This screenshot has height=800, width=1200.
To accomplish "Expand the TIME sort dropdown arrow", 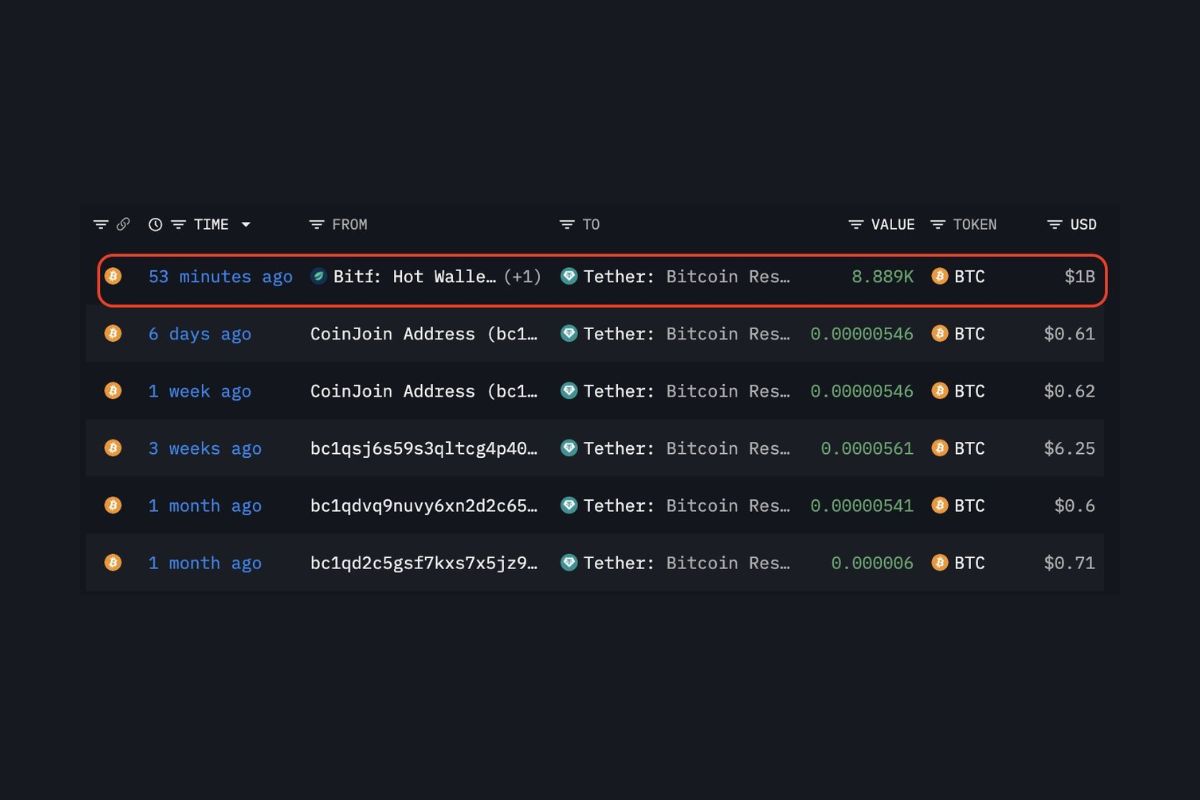I will [246, 225].
